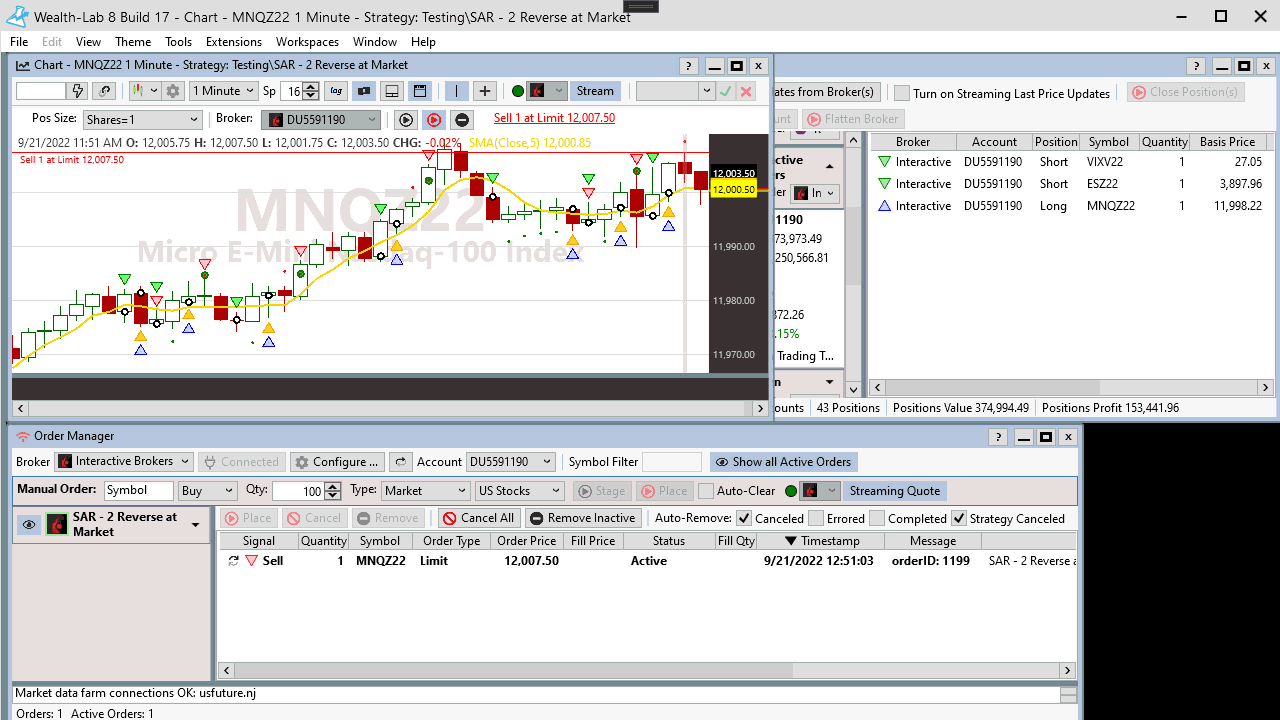Click Interactive Brokers logo next to SAR strategy
Screen dimensions: 1280x720
click(57, 524)
